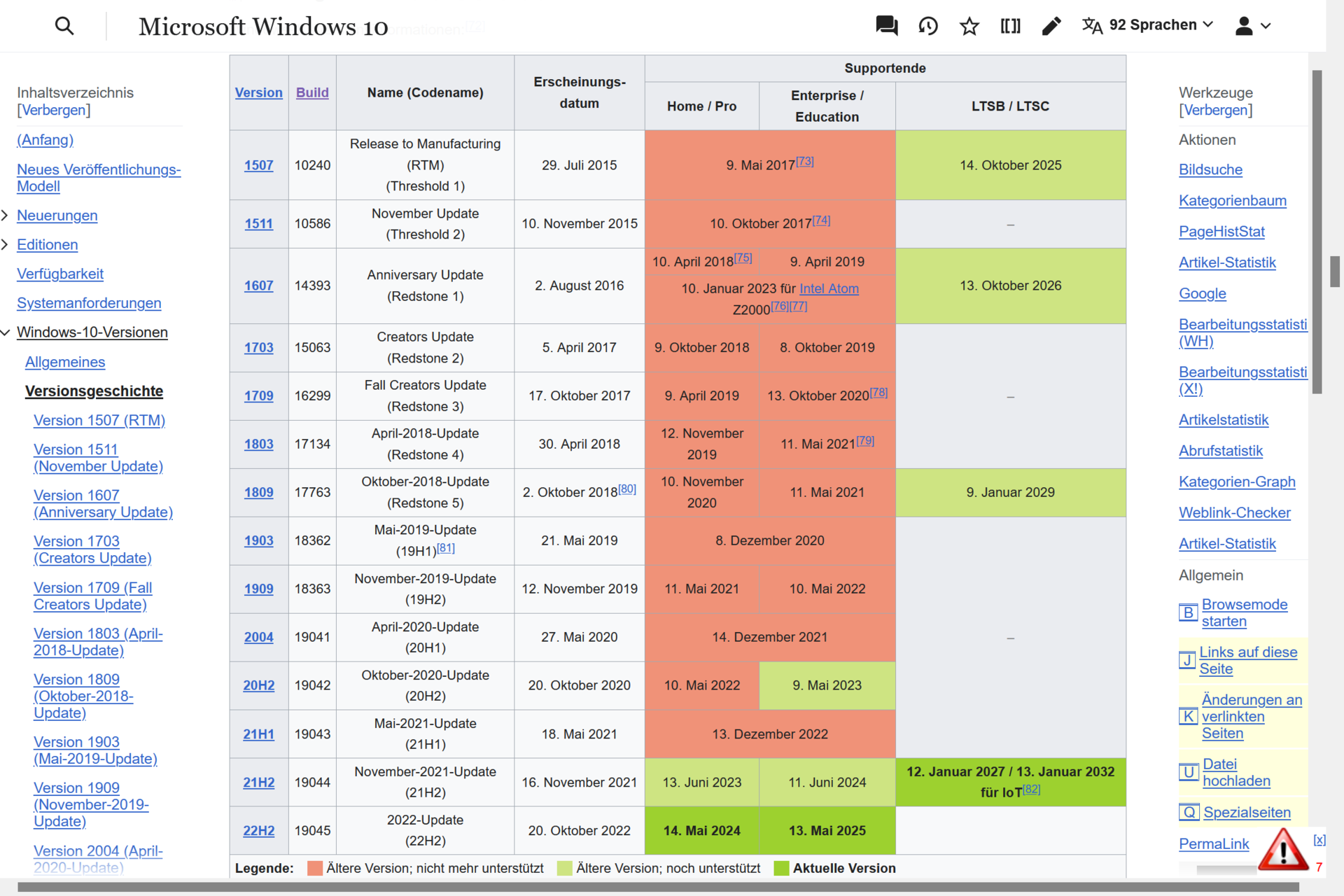Image resolution: width=1344 pixels, height=896 pixels.
Task: Collapse the Windows-10-Versionen section
Action: (5, 332)
